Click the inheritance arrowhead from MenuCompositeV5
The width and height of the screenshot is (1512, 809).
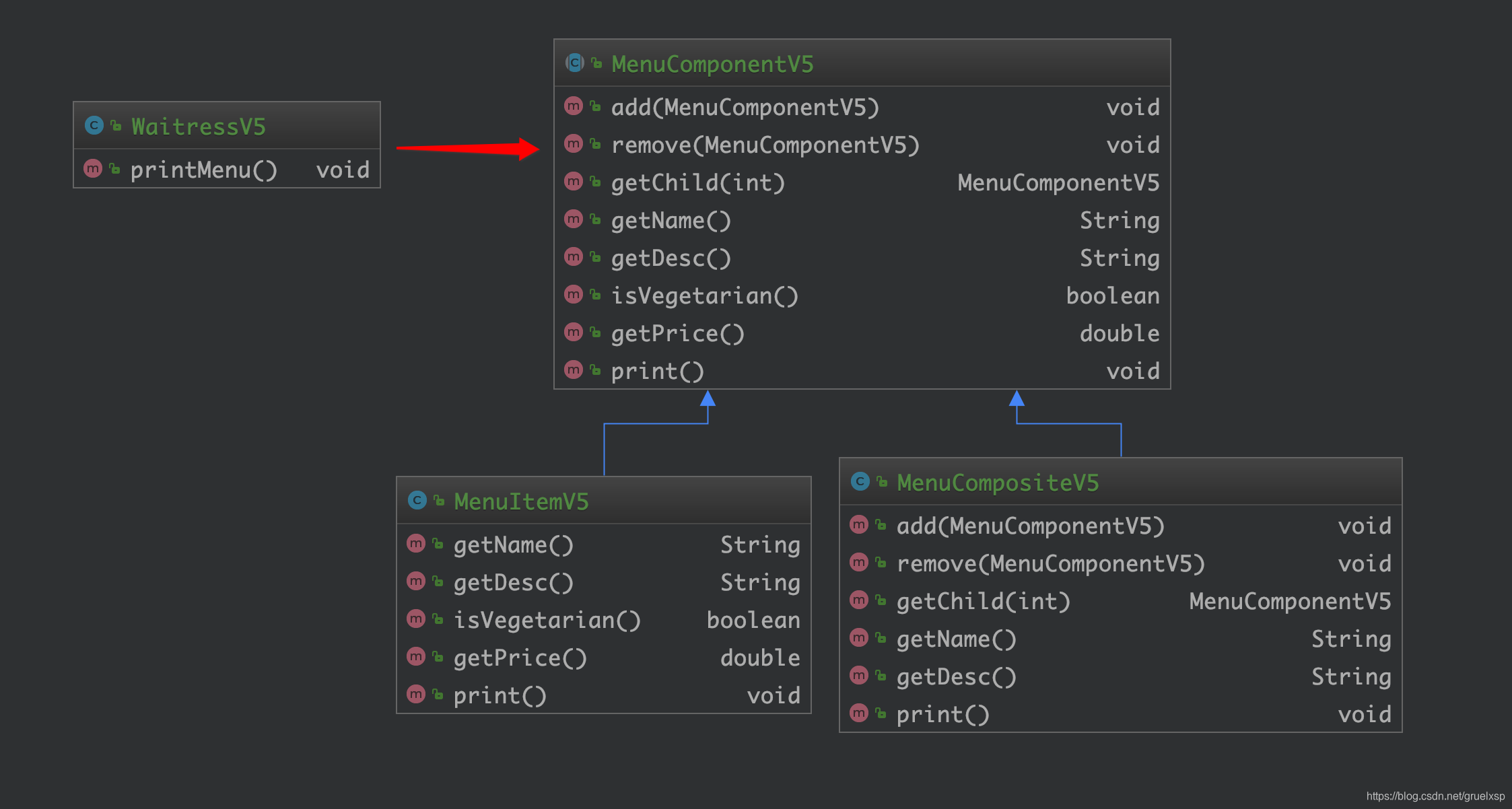pos(1017,398)
